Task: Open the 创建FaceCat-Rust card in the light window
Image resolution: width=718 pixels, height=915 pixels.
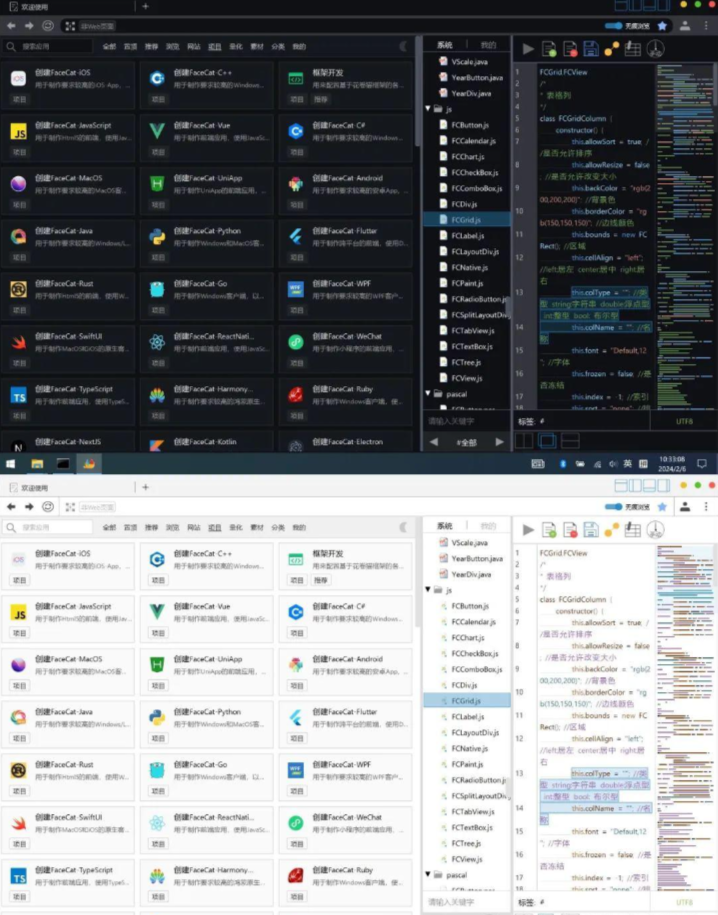Action: coord(68,776)
